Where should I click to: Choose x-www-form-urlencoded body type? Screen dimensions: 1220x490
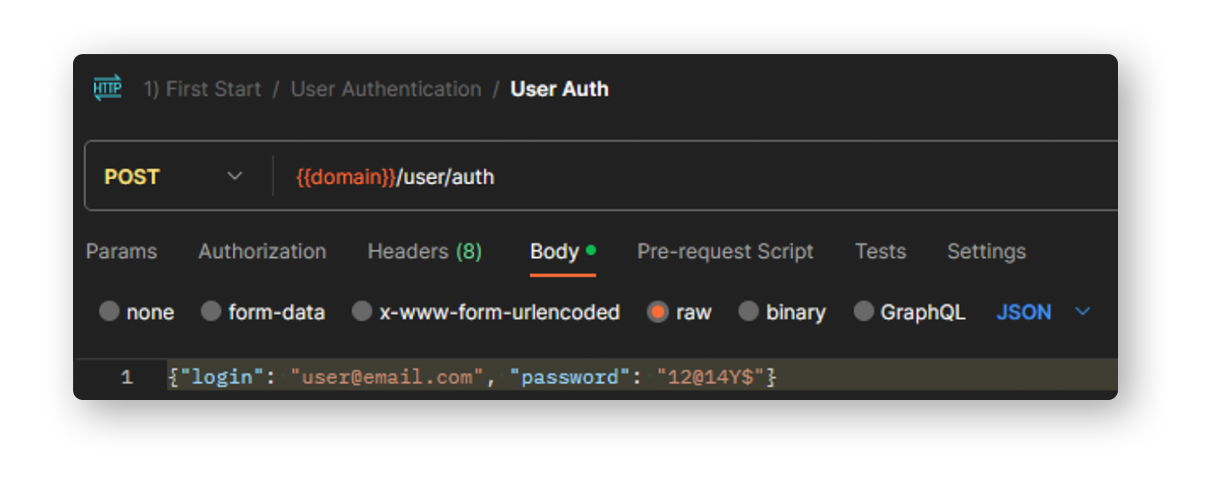(x=362, y=312)
